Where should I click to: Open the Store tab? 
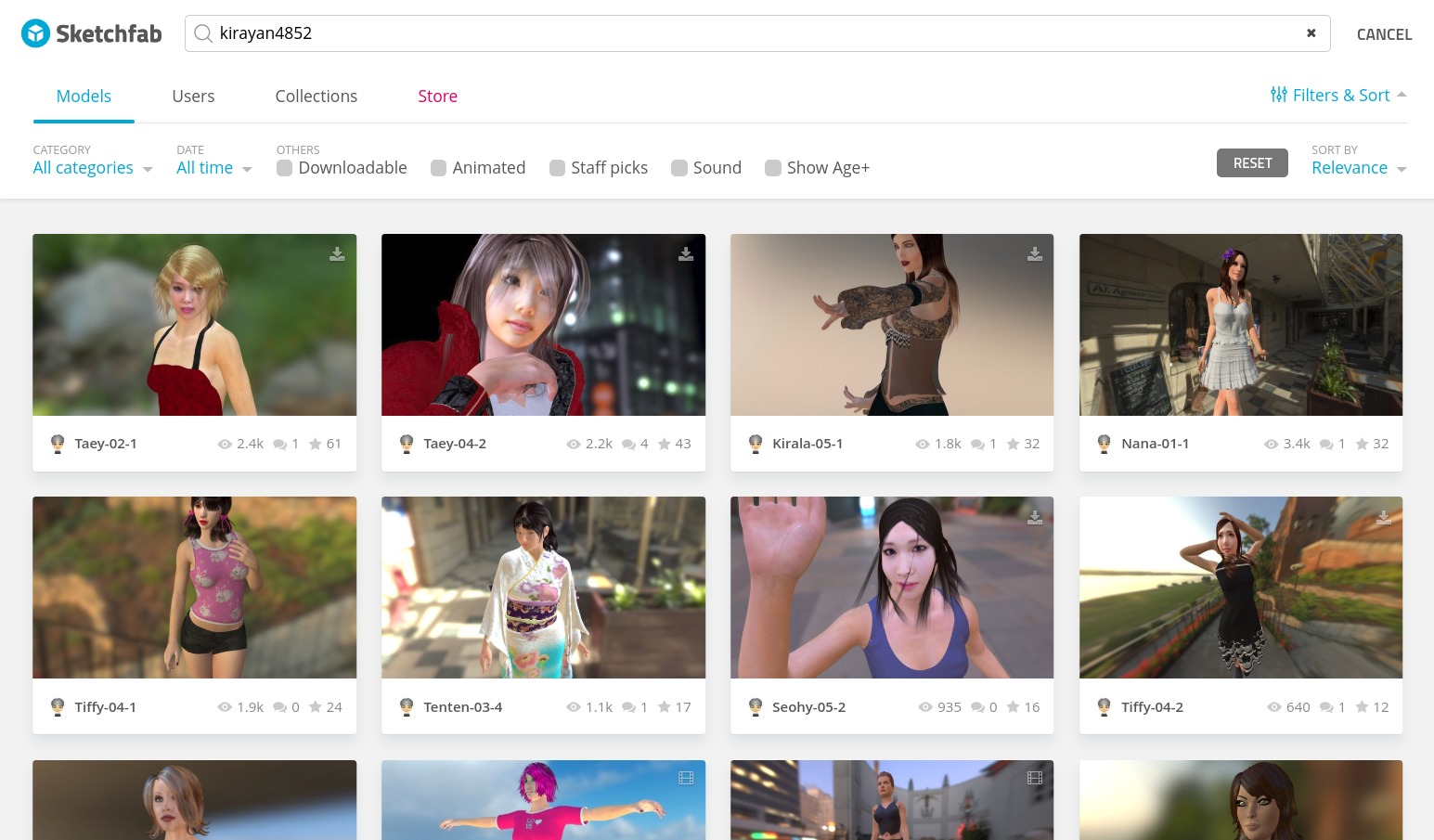(437, 96)
